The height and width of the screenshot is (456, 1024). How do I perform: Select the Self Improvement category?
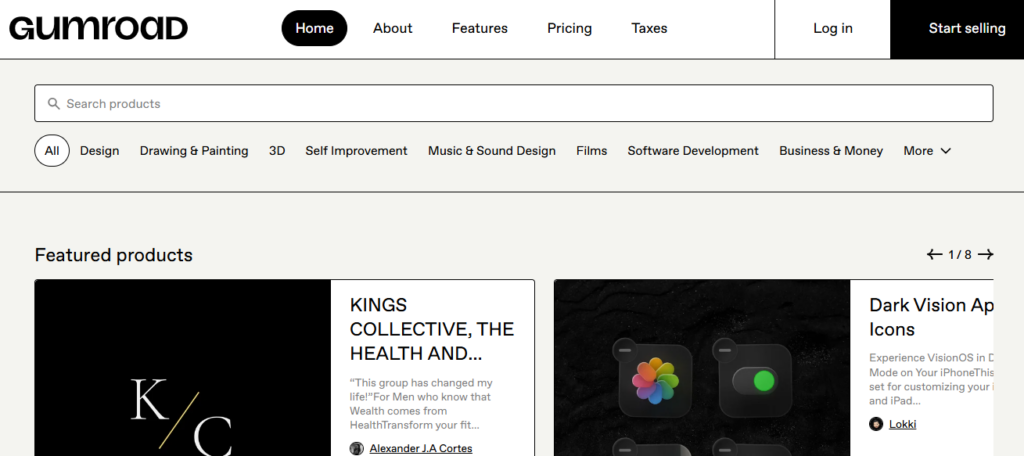(x=356, y=151)
